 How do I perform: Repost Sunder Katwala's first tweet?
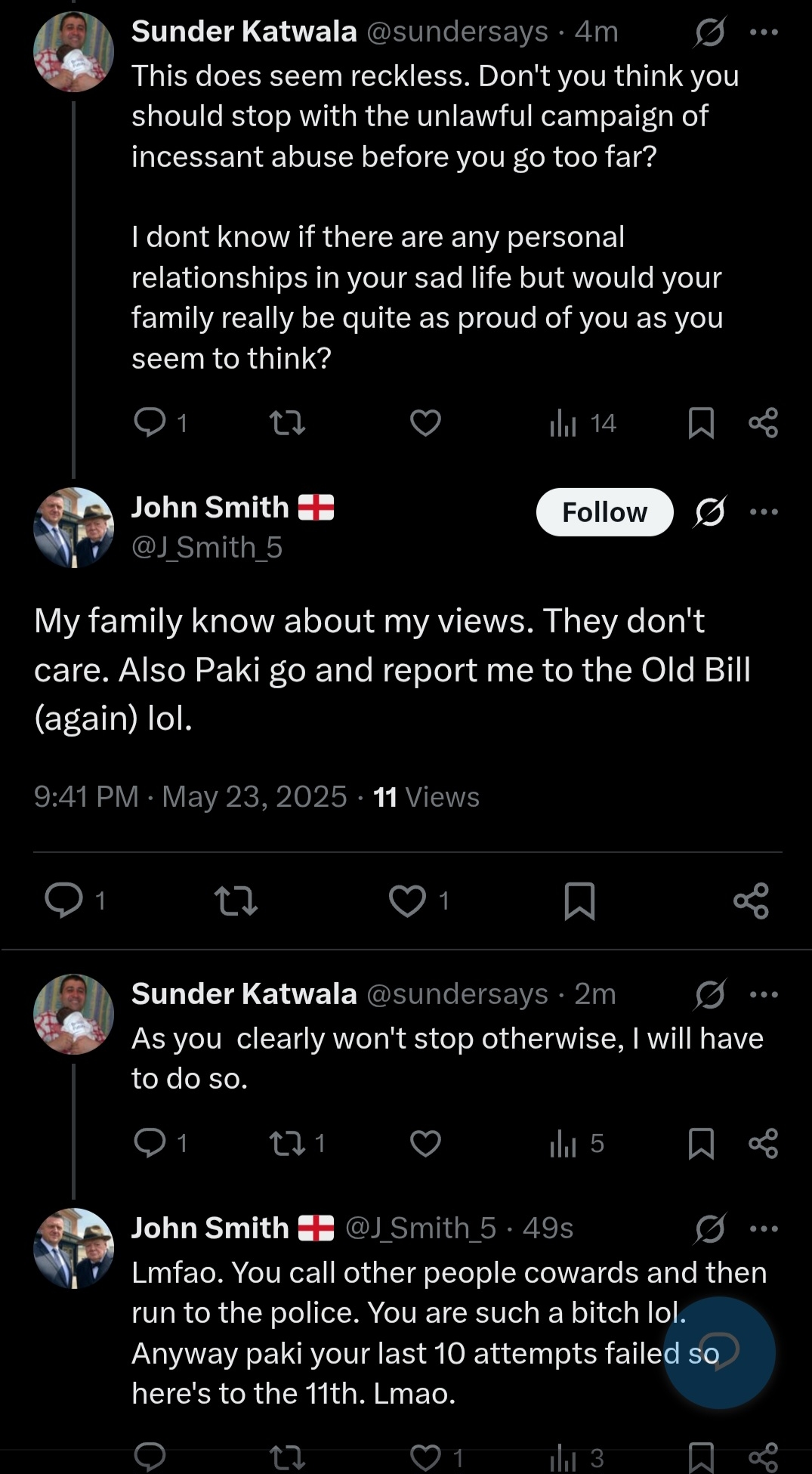pyautogui.click(x=288, y=422)
